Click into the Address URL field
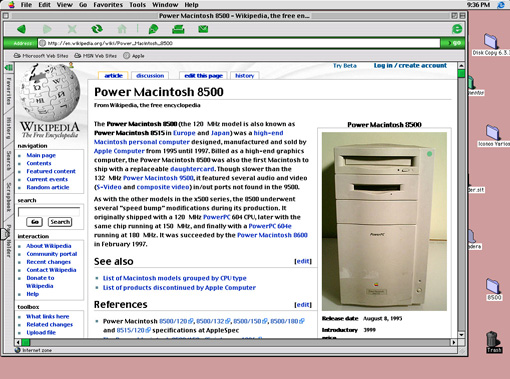 click(239, 43)
